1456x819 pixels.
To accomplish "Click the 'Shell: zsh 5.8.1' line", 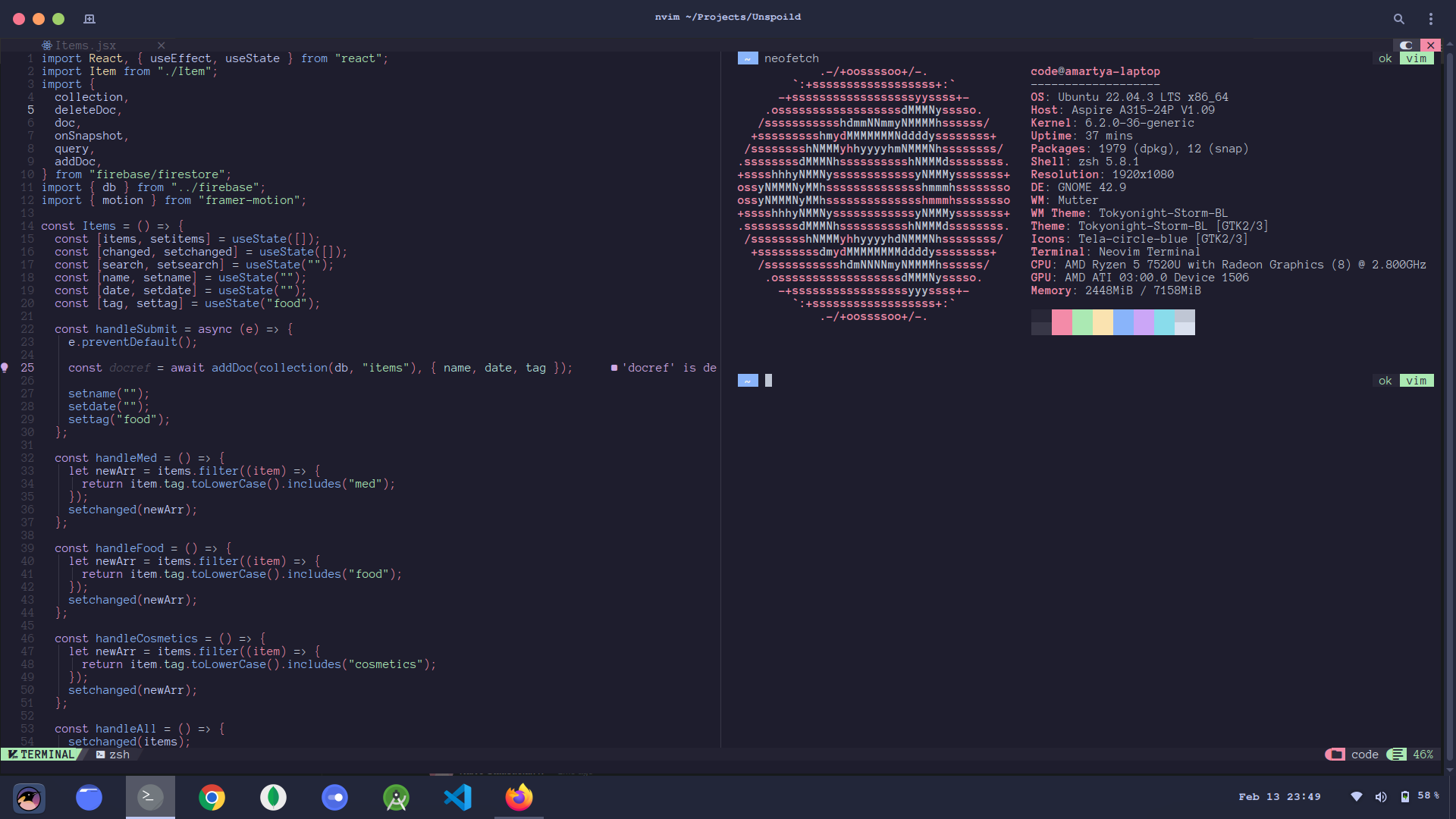I will pyautogui.click(x=1084, y=162).
